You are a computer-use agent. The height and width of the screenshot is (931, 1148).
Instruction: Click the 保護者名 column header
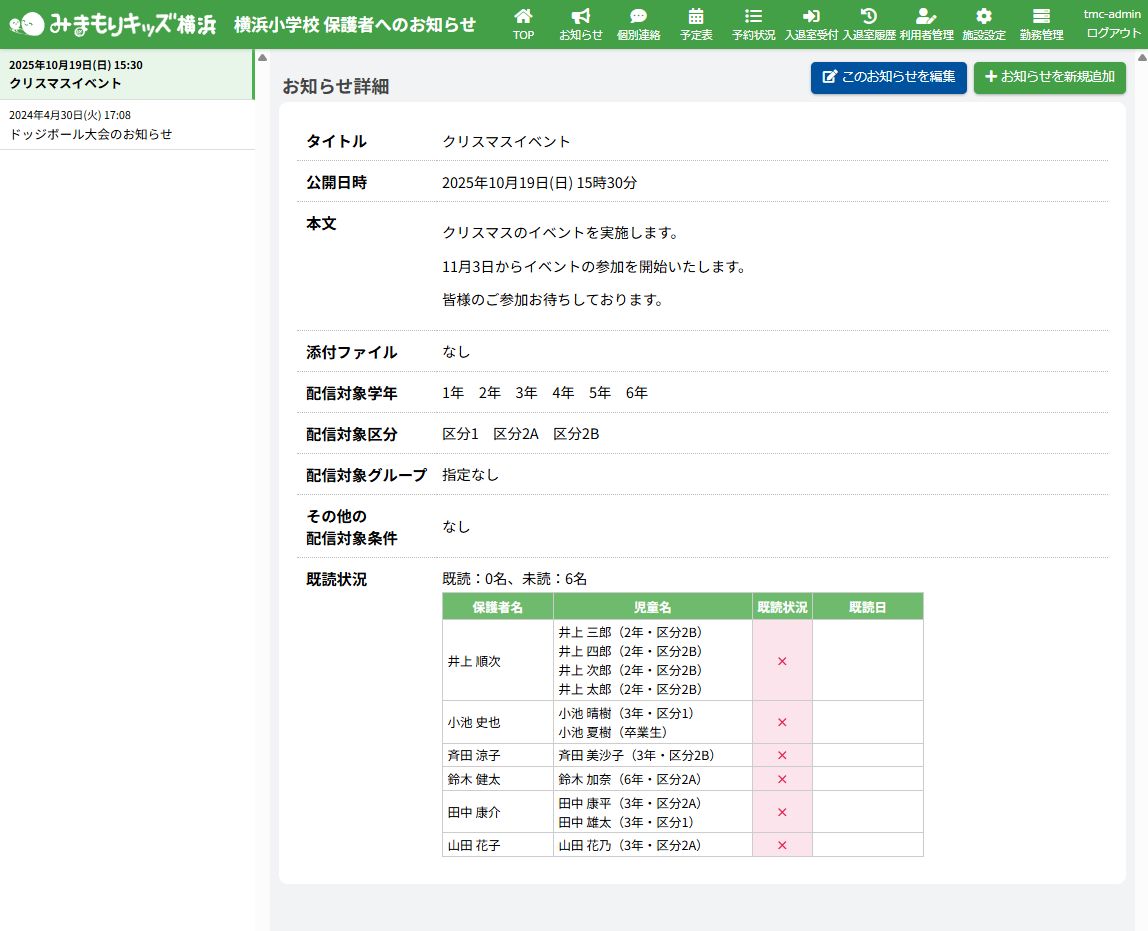[x=497, y=607]
